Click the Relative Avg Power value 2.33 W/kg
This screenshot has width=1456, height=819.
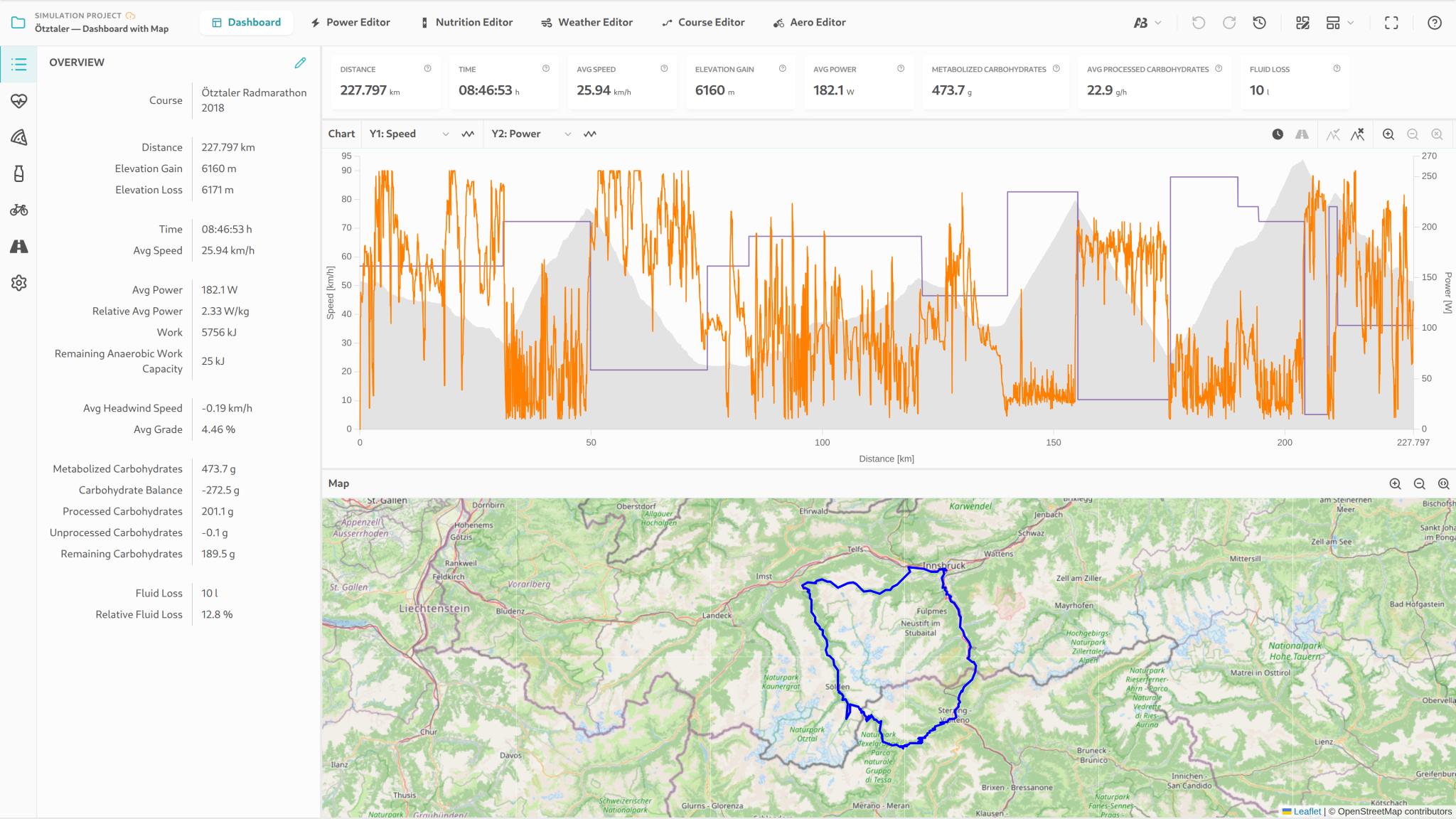(x=225, y=311)
